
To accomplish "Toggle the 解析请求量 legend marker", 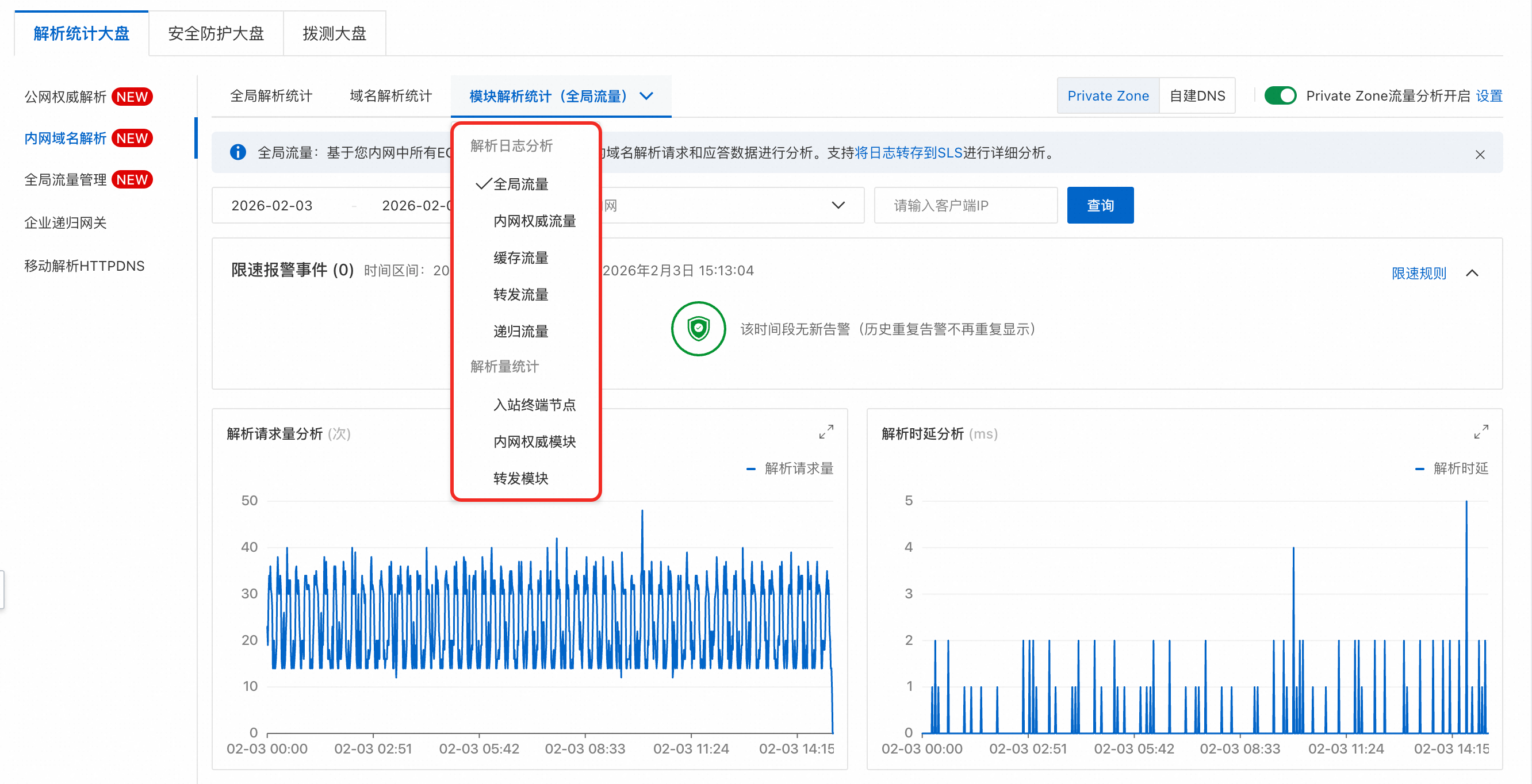I will click(751, 469).
